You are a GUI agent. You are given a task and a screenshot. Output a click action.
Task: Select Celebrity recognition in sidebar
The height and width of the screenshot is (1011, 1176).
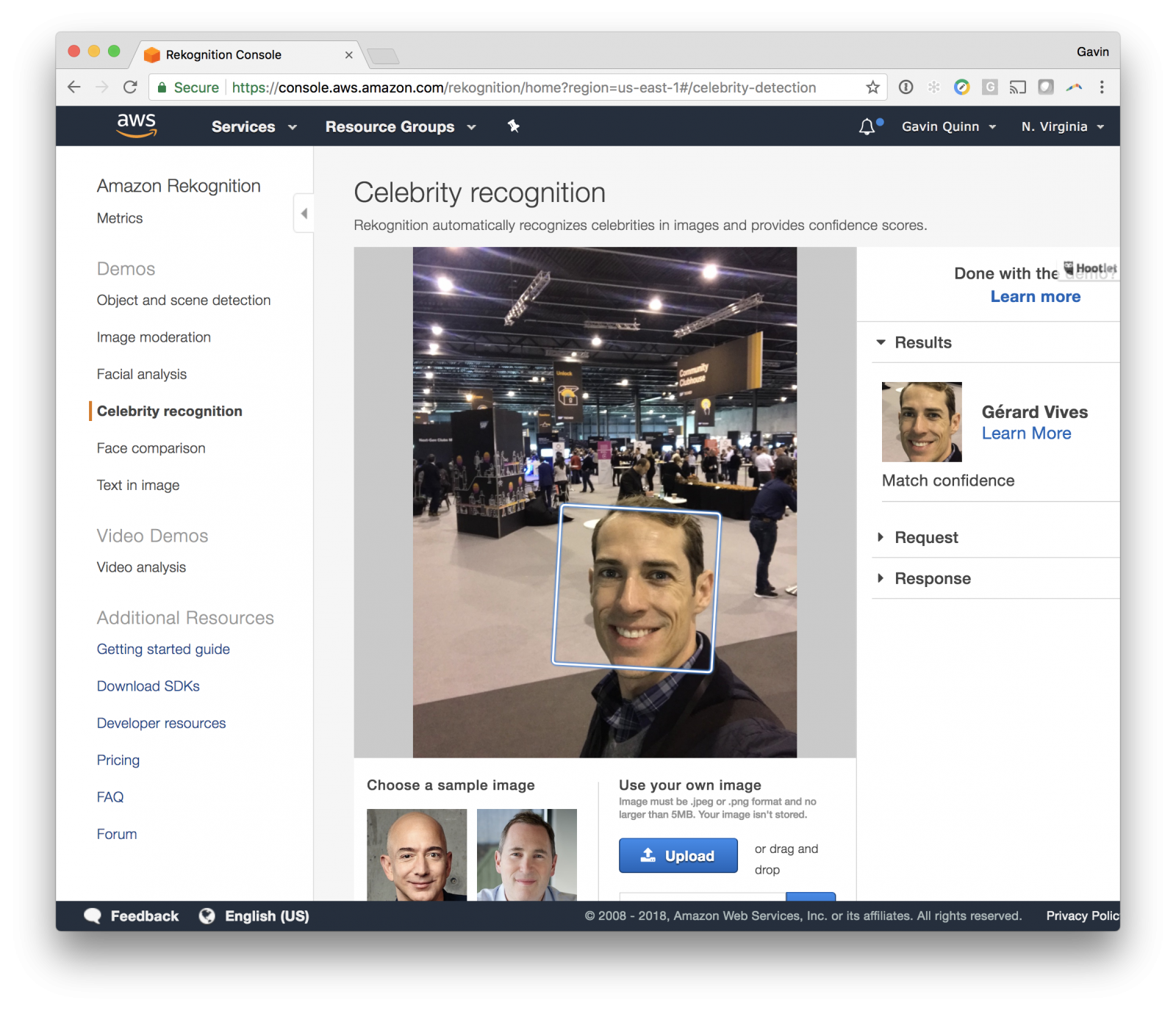pyautogui.click(x=170, y=411)
